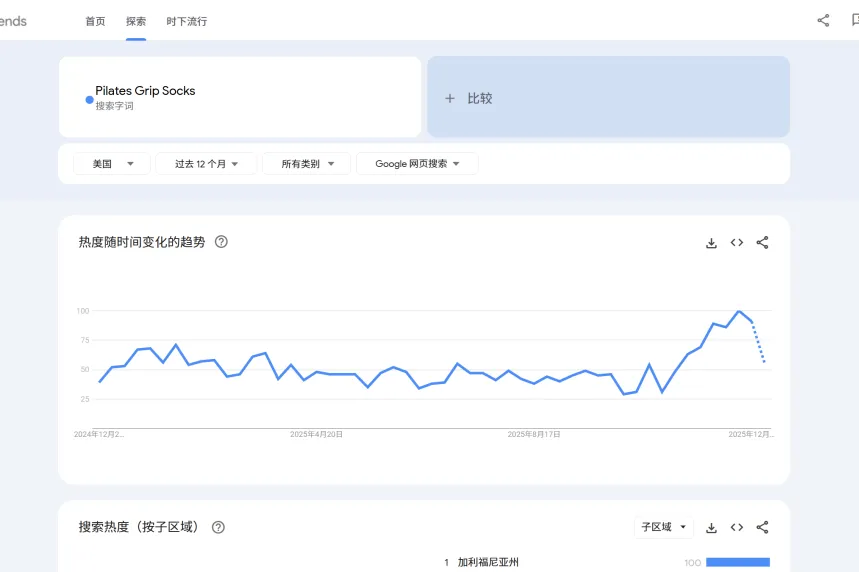Switch to the 时下流行 tab
Viewport: 859px width, 572px height.
click(x=187, y=21)
